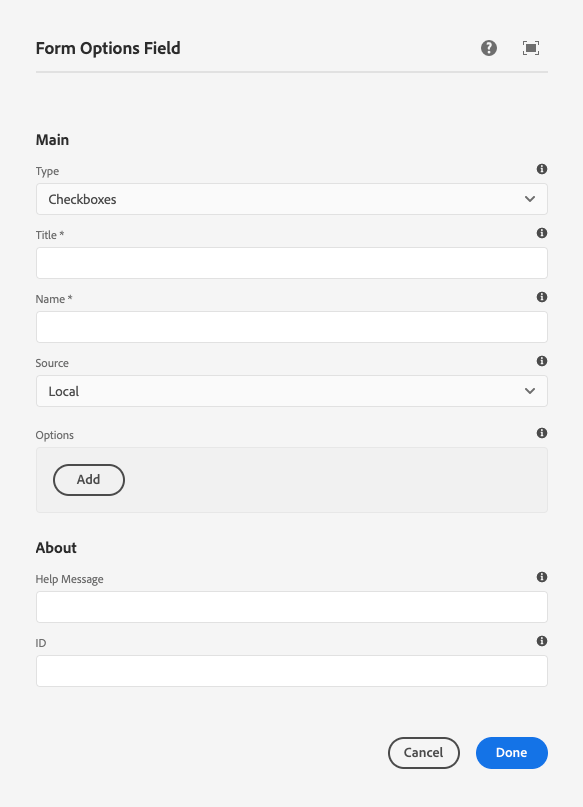
Task: Click the info icon beside Title
Action: [x=541, y=233]
